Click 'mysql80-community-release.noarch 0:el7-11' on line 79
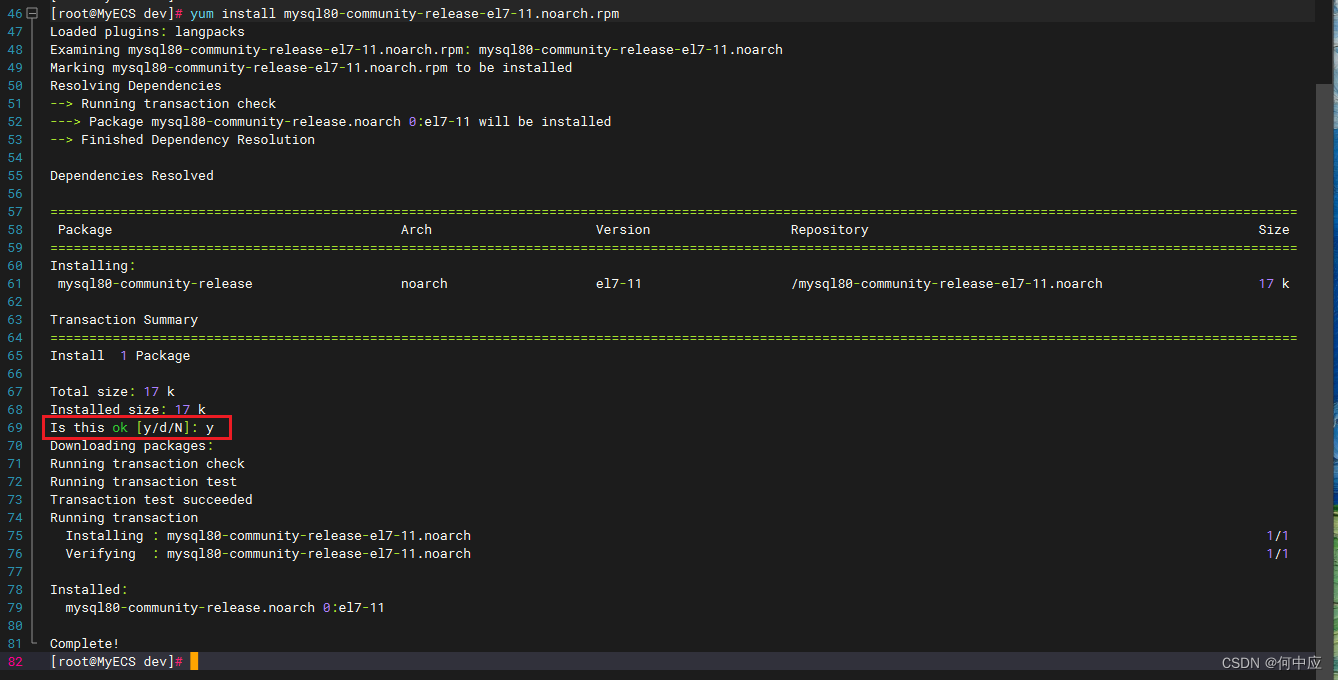Screen dimensions: 1338x680 click(225, 608)
